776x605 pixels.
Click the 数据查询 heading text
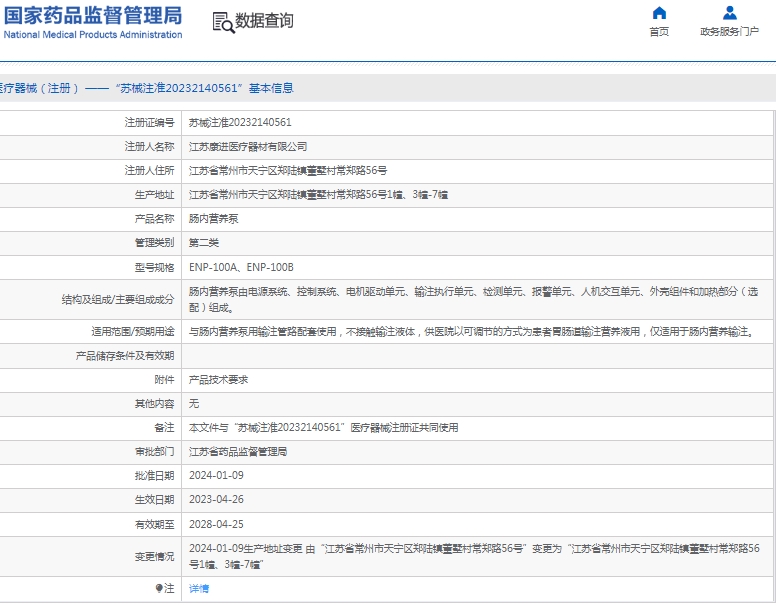264,21
